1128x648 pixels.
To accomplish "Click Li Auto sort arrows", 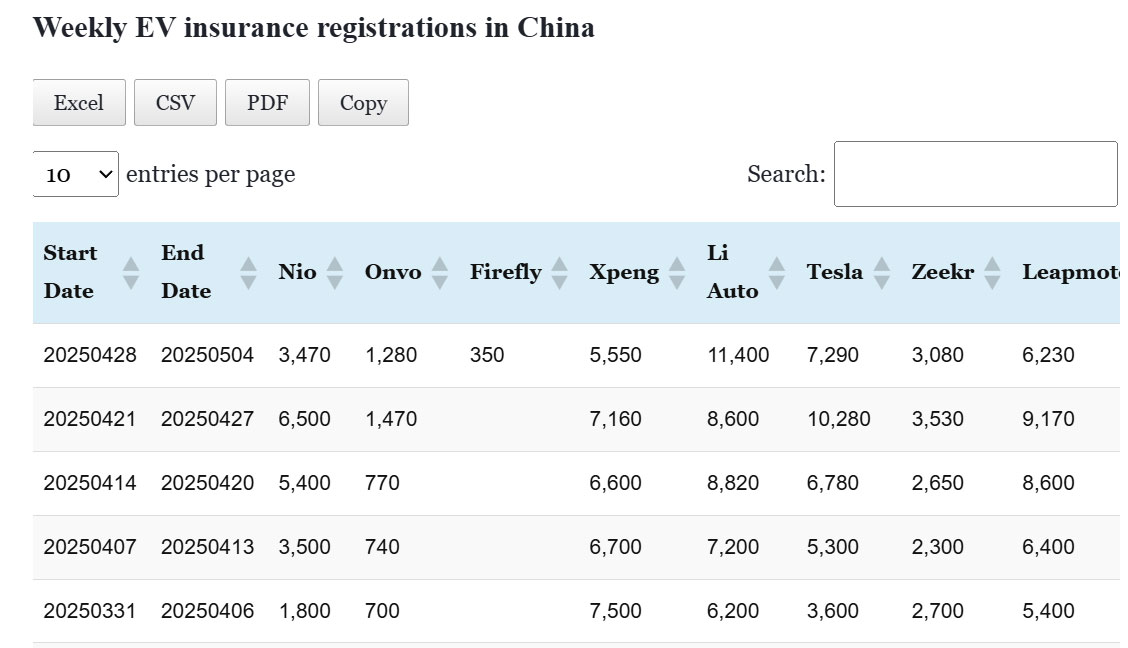I will 776,272.
